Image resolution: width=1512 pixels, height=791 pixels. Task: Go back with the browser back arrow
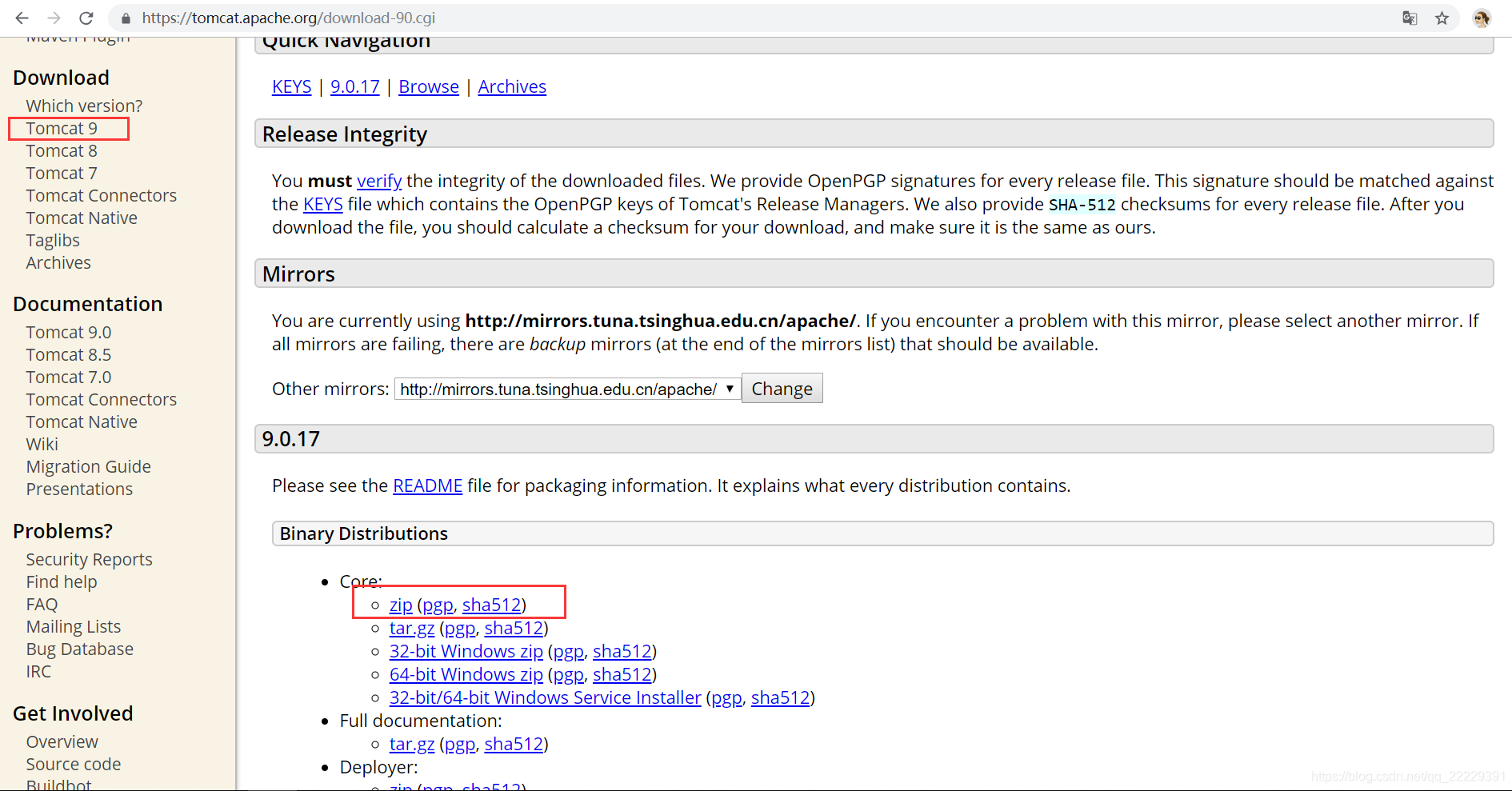pyautogui.click(x=22, y=18)
